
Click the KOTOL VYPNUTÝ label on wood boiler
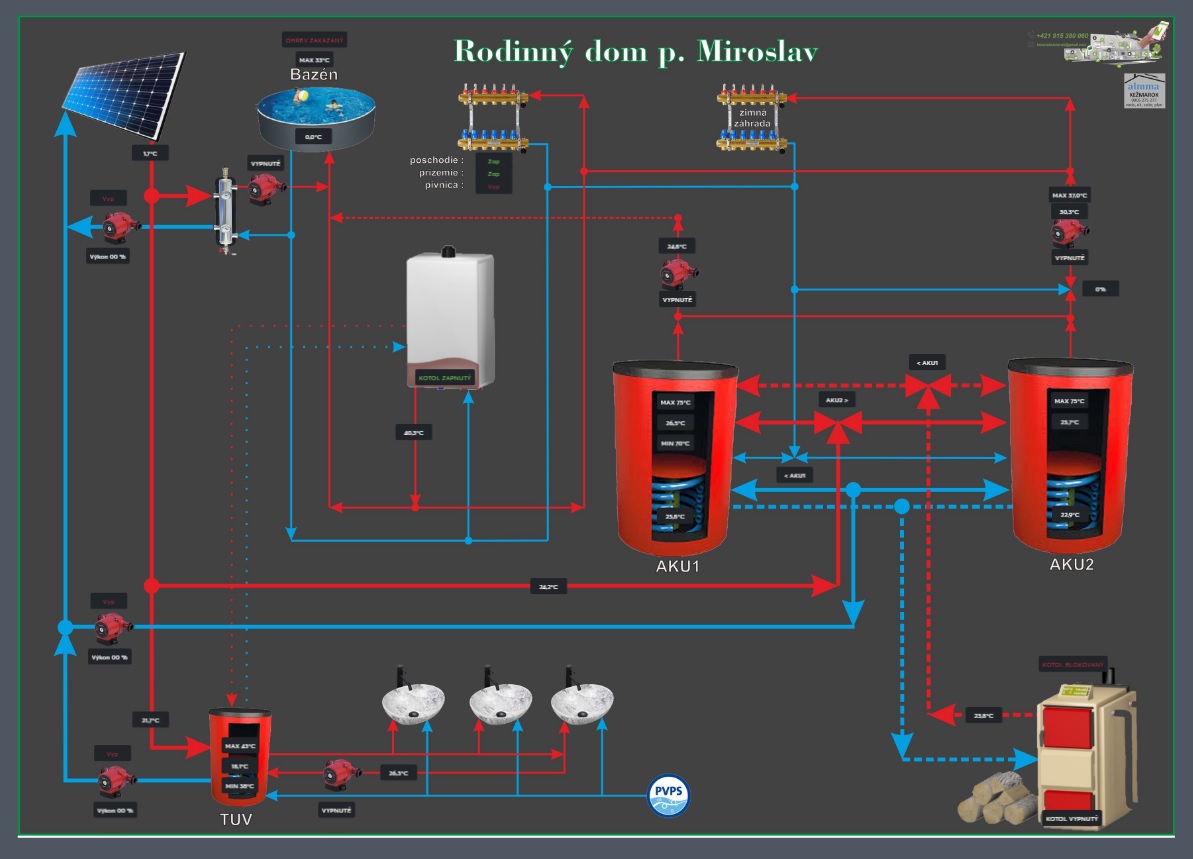click(1070, 819)
